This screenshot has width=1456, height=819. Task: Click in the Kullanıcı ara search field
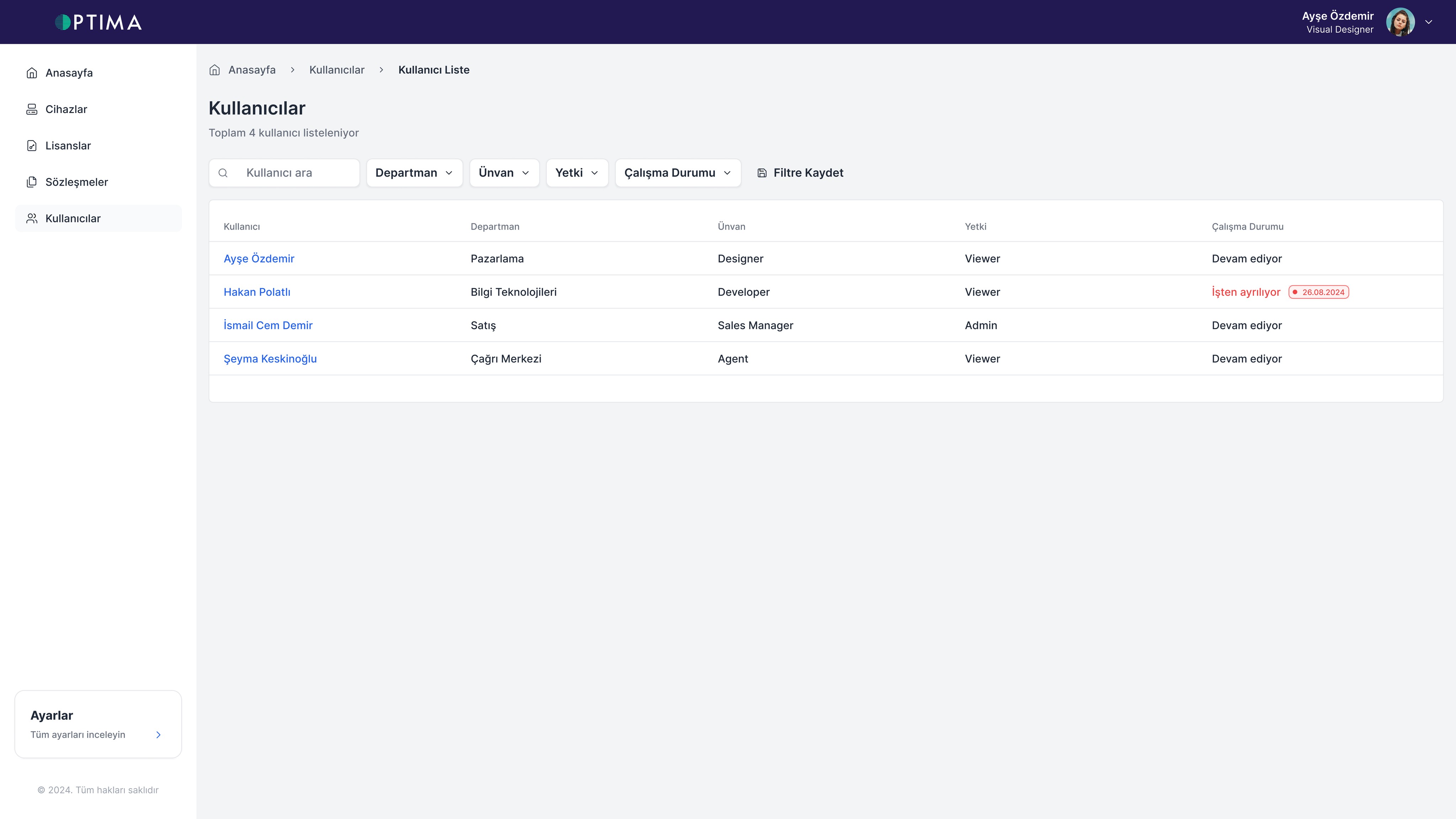(284, 173)
